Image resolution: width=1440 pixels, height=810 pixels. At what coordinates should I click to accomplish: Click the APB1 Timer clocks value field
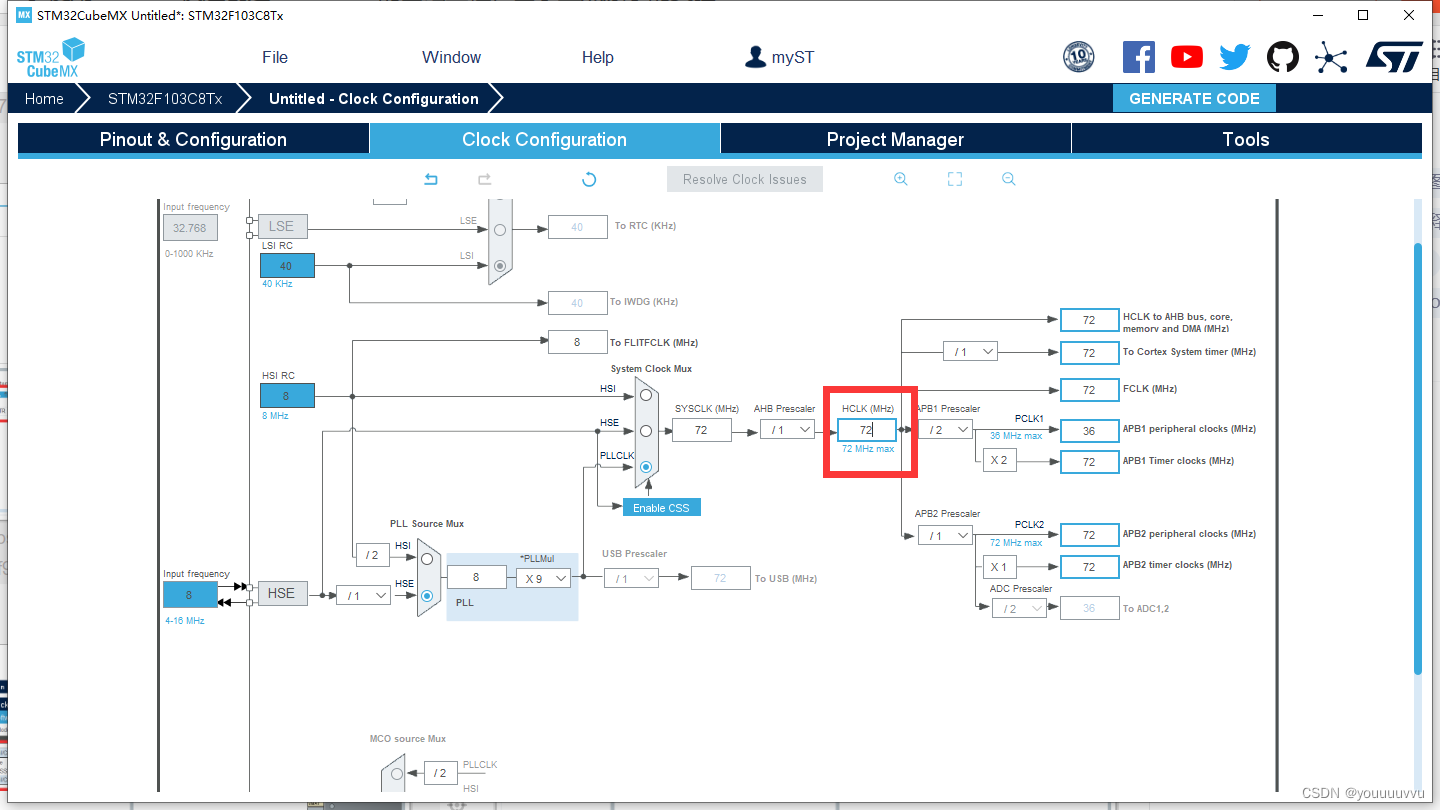[1089, 462]
